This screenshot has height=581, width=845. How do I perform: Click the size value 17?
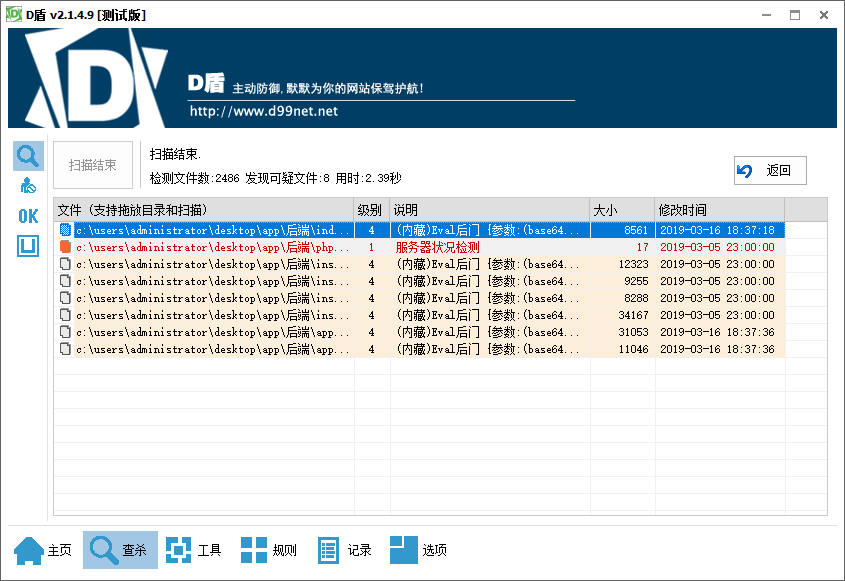[x=642, y=247]
